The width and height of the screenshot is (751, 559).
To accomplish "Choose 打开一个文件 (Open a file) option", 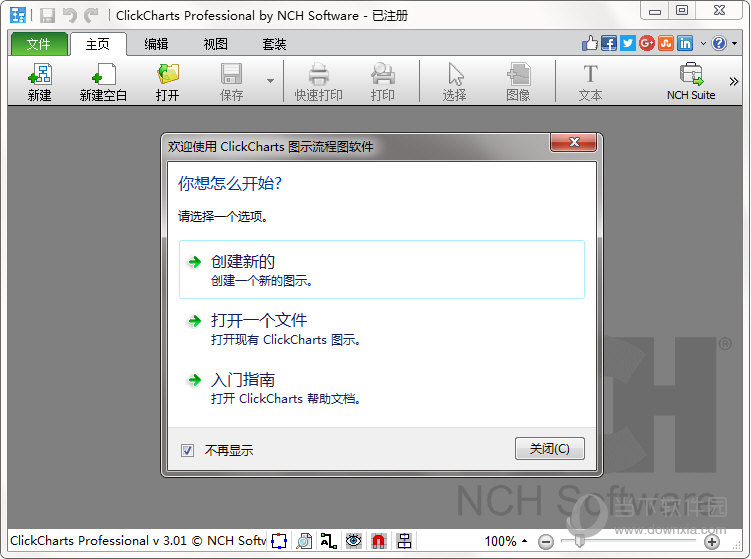I will 382,329.
